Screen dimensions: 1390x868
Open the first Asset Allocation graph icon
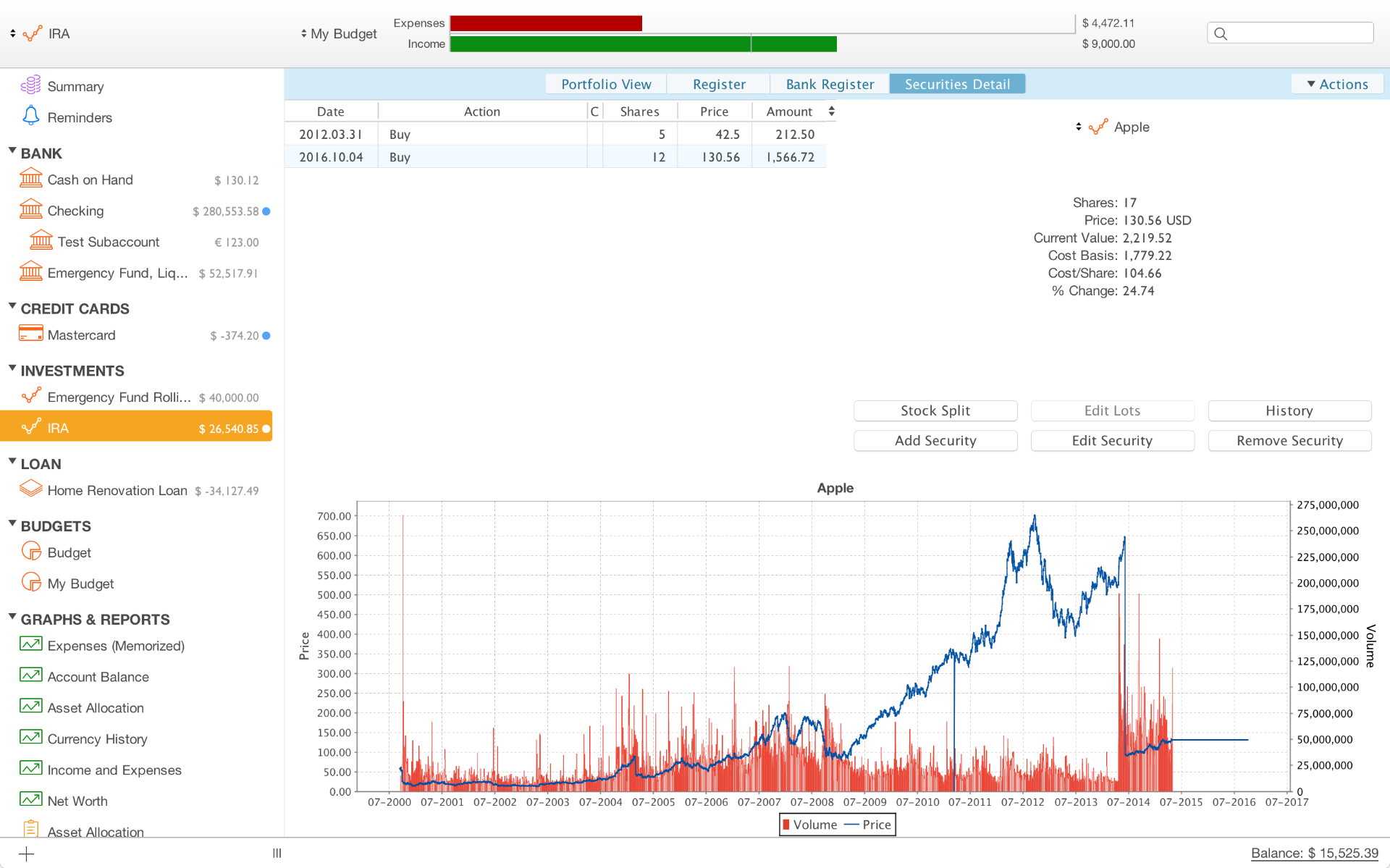[x=30, y=706]
